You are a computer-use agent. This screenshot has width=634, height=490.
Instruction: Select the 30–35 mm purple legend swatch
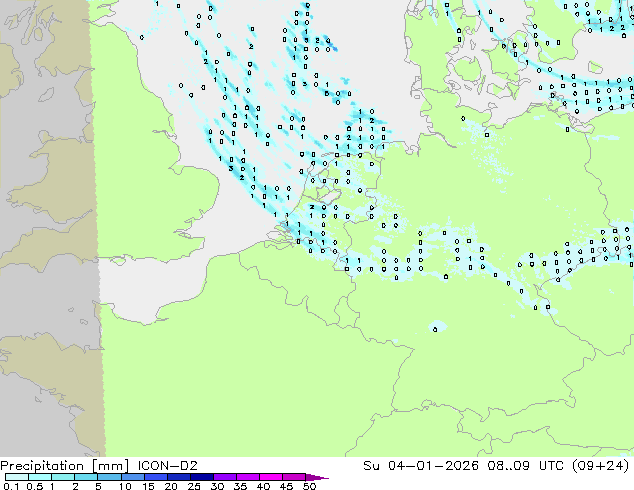point(225,477)
